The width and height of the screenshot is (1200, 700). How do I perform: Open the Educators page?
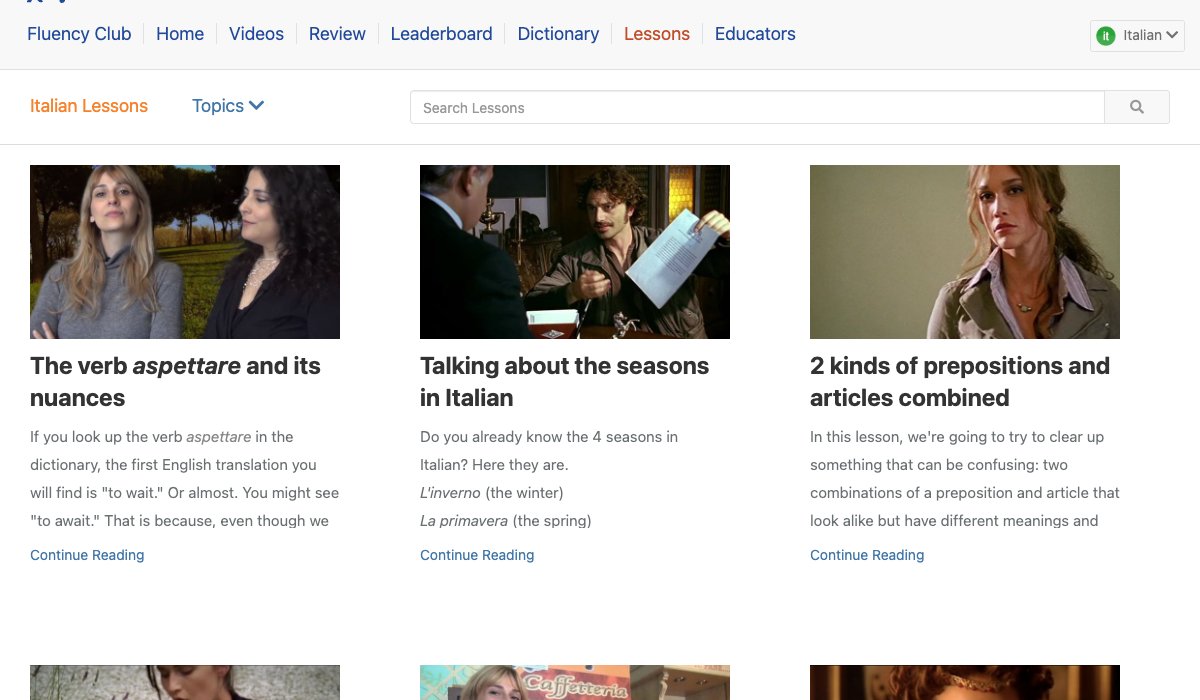[755, 34]
